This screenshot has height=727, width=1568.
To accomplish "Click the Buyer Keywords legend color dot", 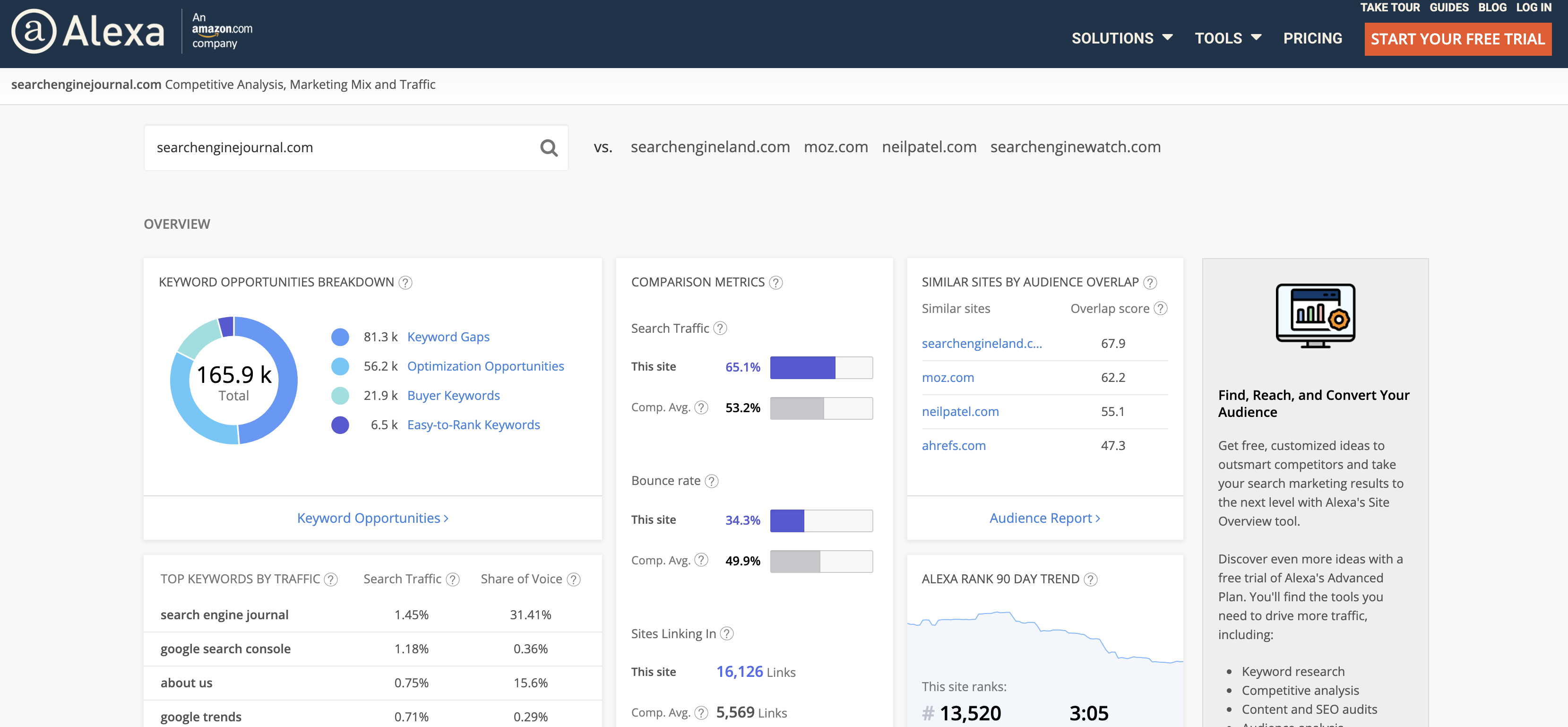I will (340, 396).
